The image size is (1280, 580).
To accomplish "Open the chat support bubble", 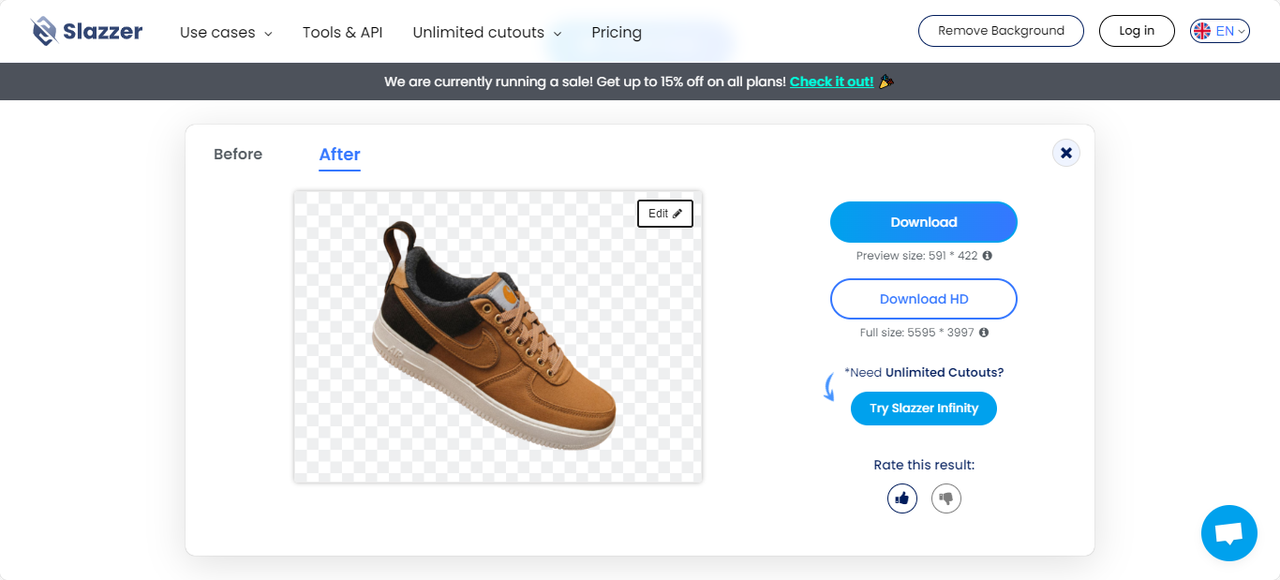I will pyautogui.click(x=1229, y=533).
